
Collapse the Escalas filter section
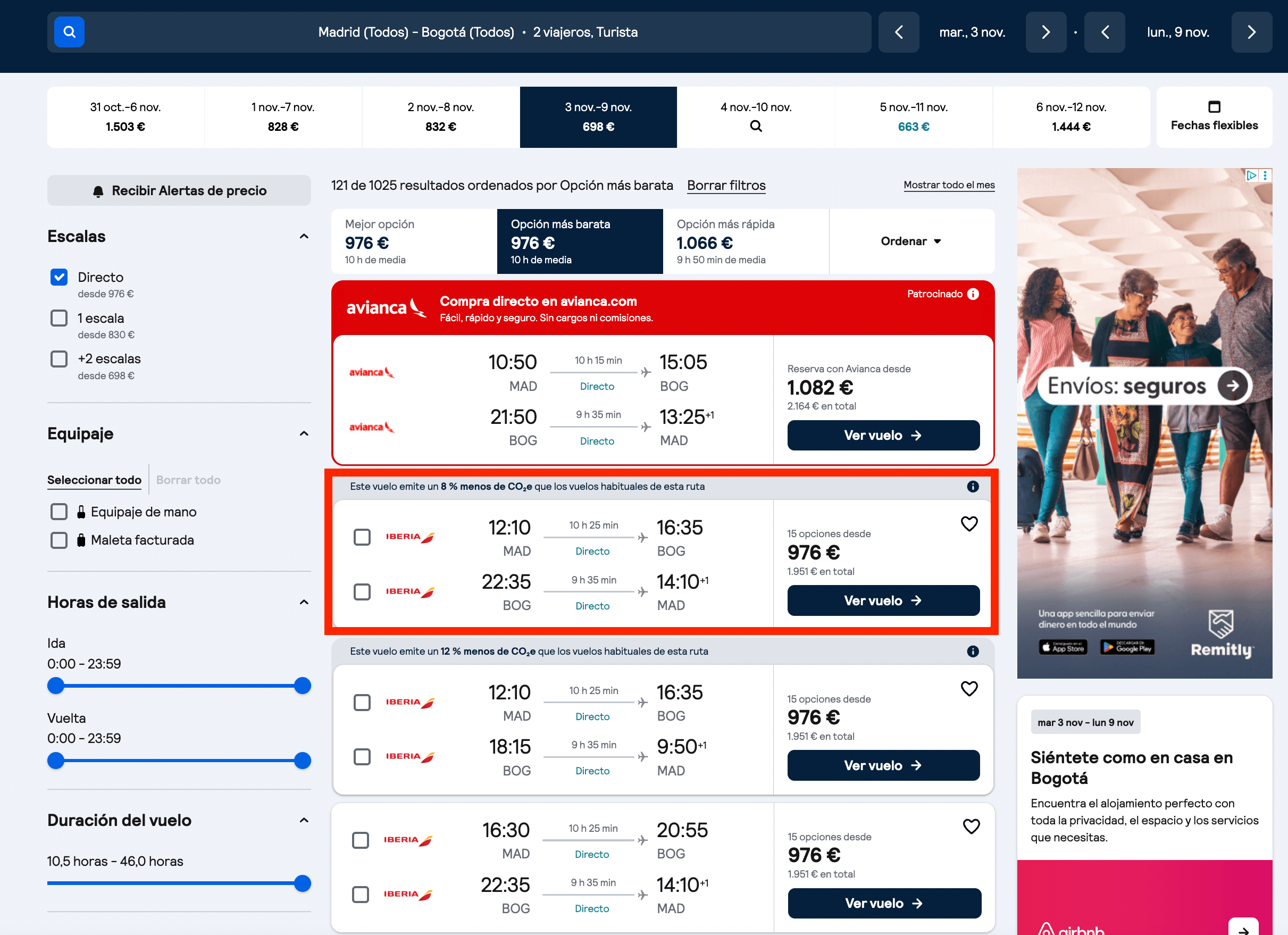pos(304,236)
